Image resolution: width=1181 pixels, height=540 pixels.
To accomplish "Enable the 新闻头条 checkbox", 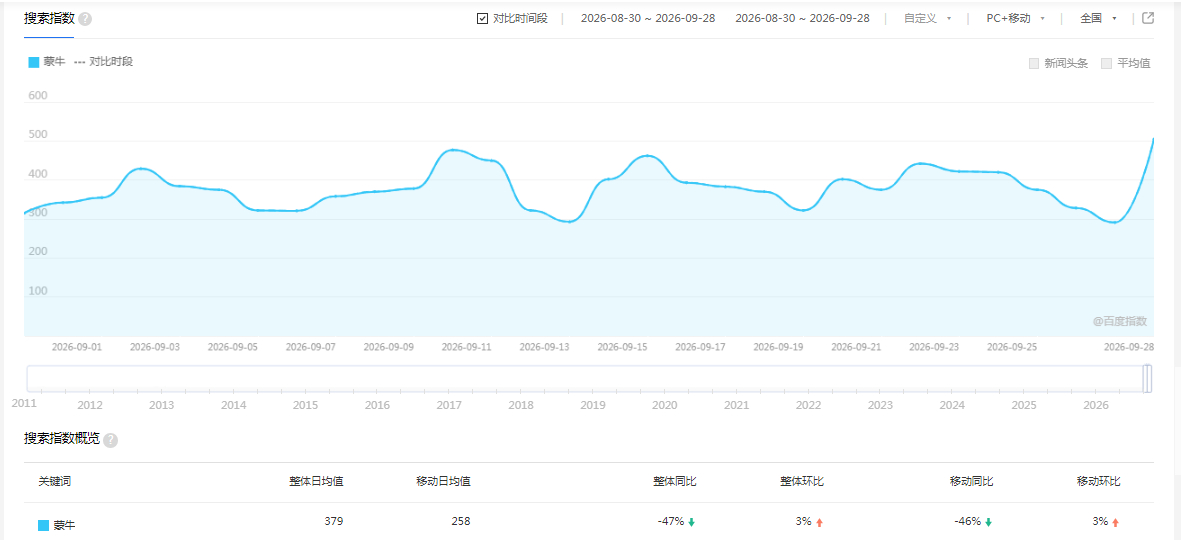I will [x=1034, y=63].
